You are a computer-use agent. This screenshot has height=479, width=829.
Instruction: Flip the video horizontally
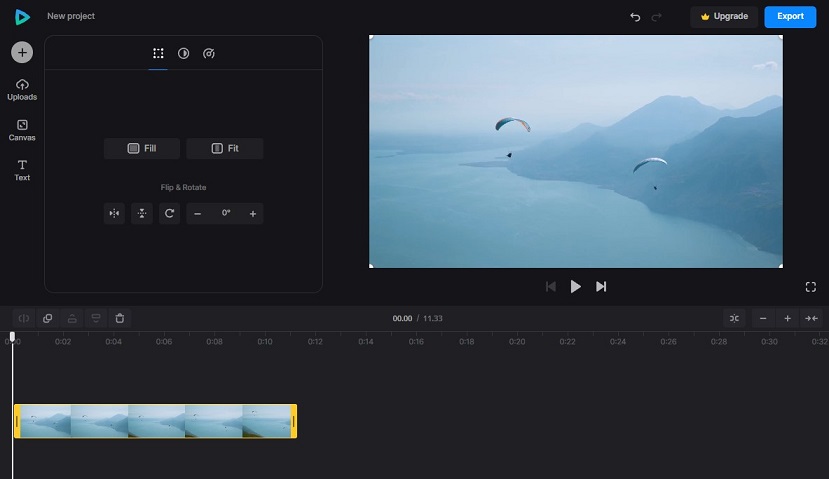(x=114, y=213)
